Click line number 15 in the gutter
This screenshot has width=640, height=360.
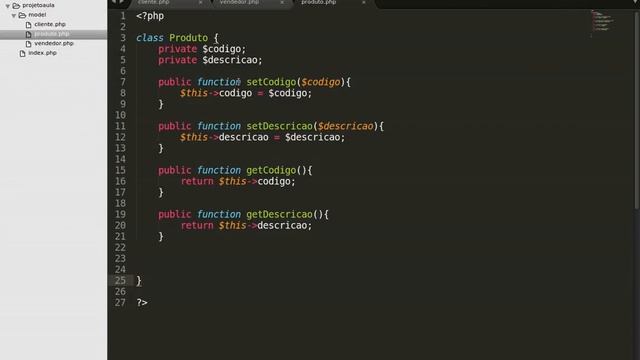[x=120, y=170]
